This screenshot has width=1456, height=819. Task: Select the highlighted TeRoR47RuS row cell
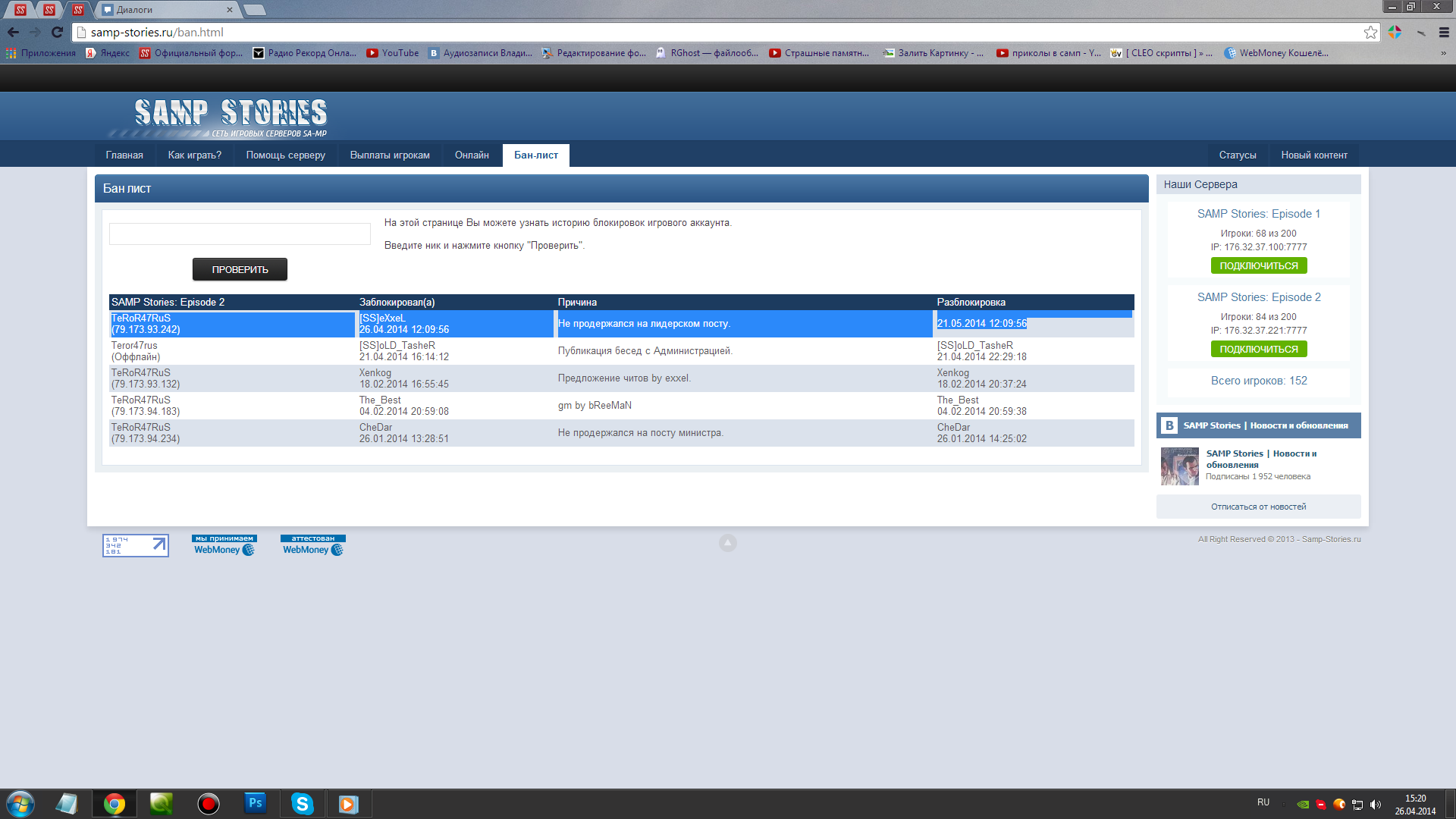point(232,324)
